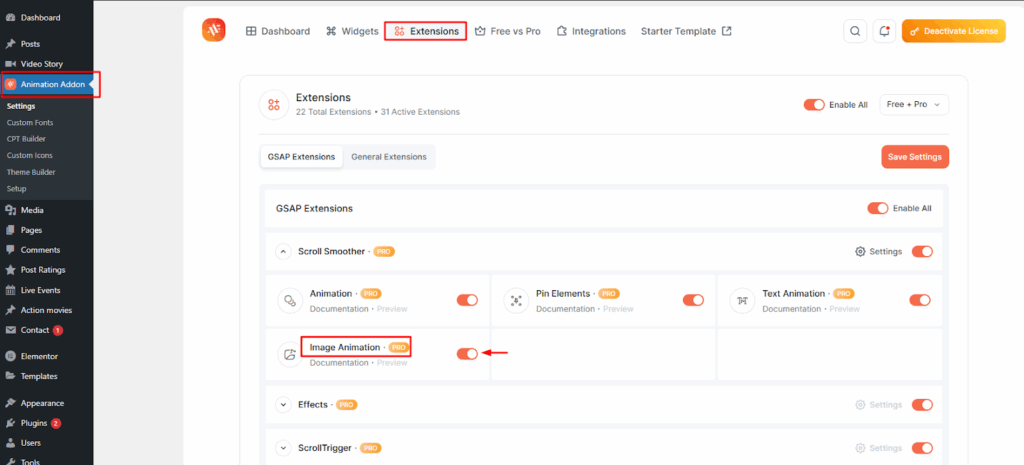The image size is (1024, 465).
Task: Toggle the top Enable All switch
Action: [x=814, y=104]
